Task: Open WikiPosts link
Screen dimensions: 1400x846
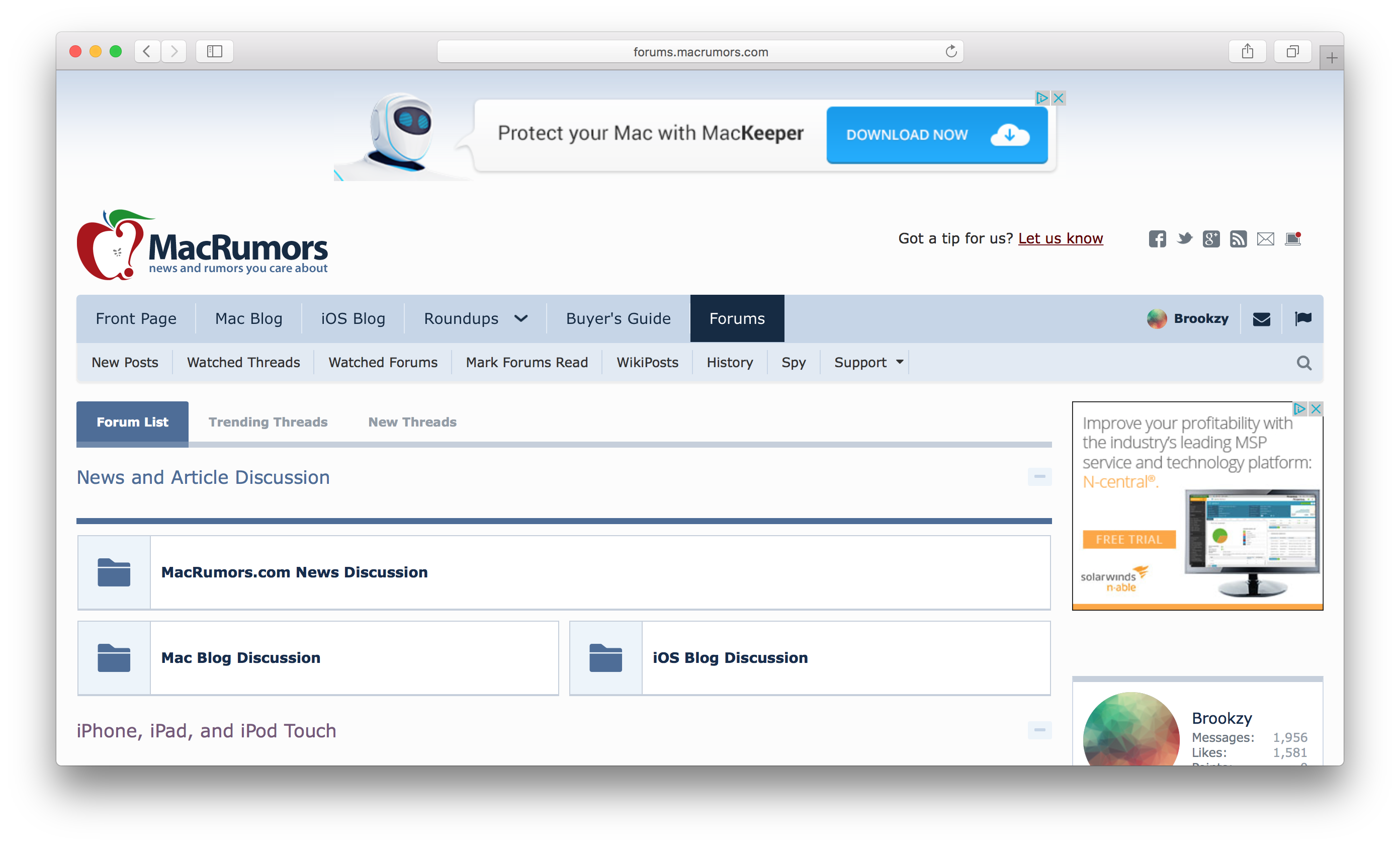Action: [x=647, y=363]
